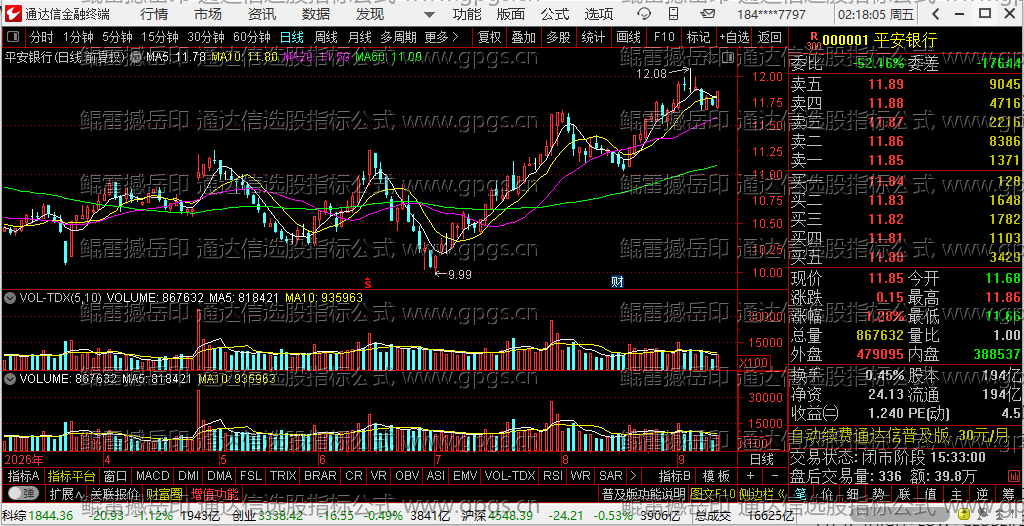Viewport: 1024px width, 526px height.
Task: Expand the 扩展 panel
Action: pyautogui.click(x=66, y=493)
